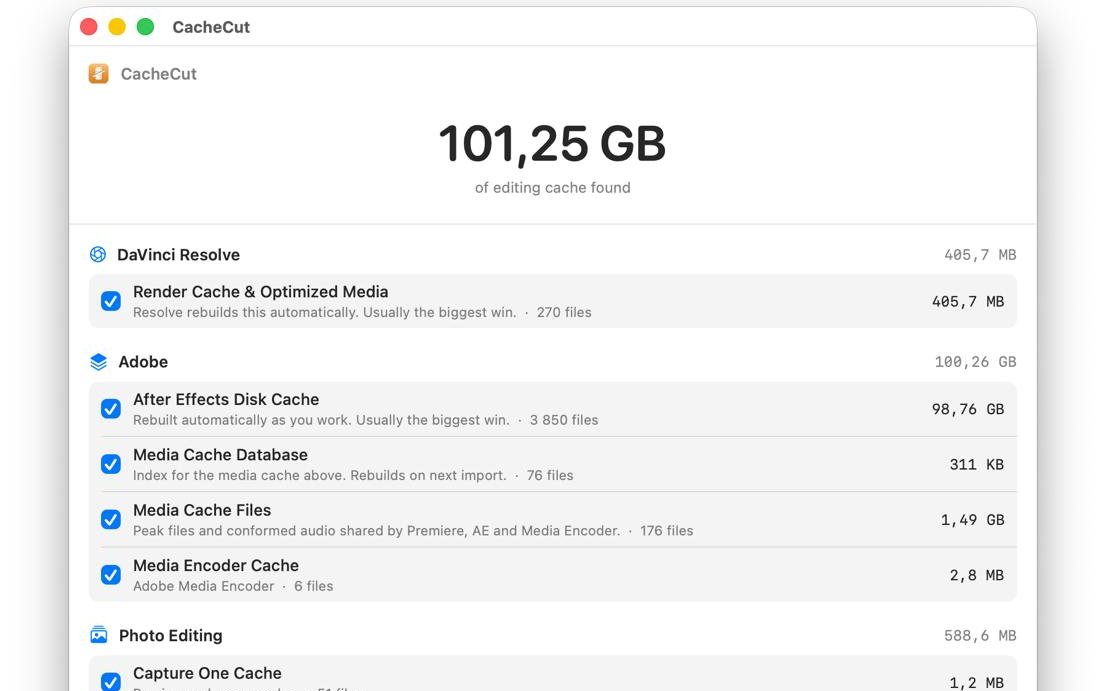Toggle the Media Cache Database checkbox
Screen dimensions: 1106x691
(x=111, y=464)
